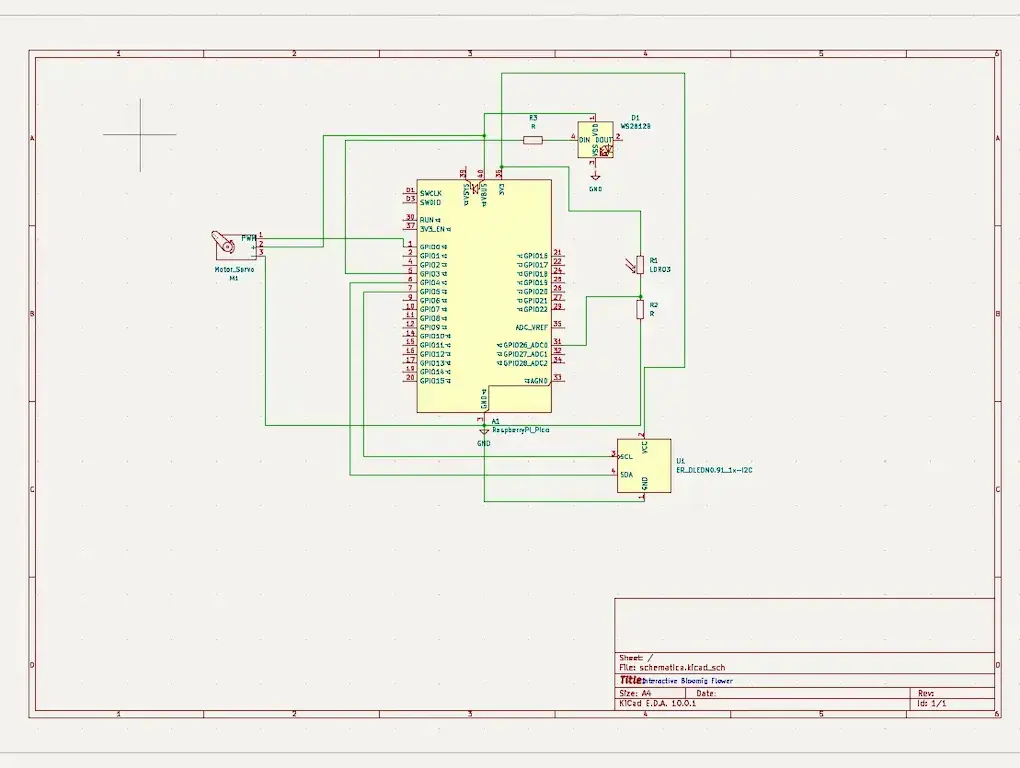Click the 'File: schematica.kicad_sch' title block text

pos(672,667)
